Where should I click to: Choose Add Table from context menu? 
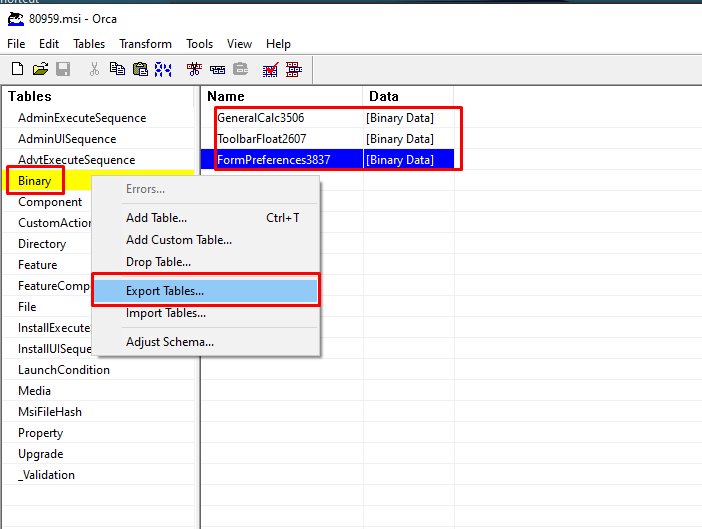[206, 218]
